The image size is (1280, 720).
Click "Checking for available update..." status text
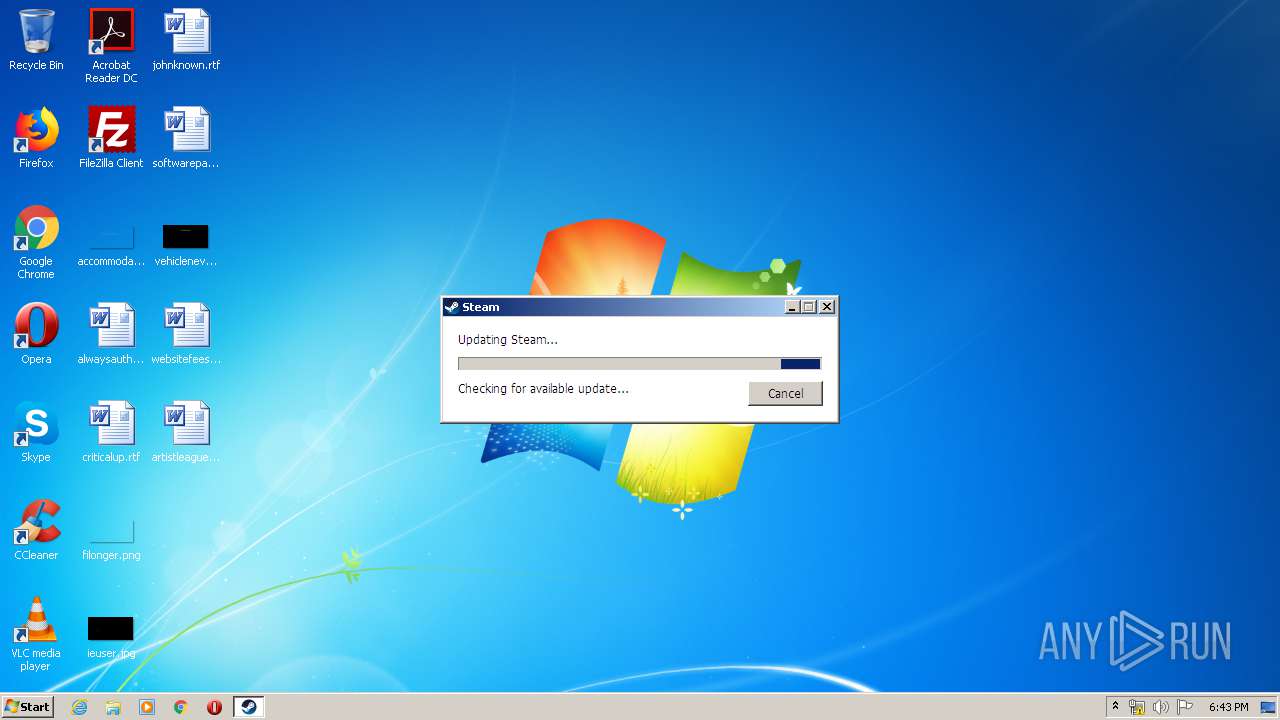click(543, 389)
